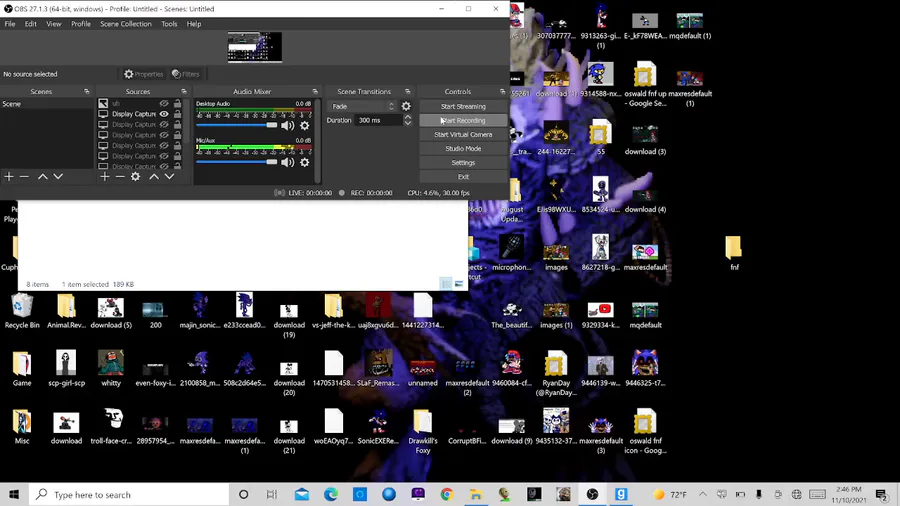The height and width of the screenshot is (506, 900).
Task: Switch Explorer window to large icons view
Action: 459,283
